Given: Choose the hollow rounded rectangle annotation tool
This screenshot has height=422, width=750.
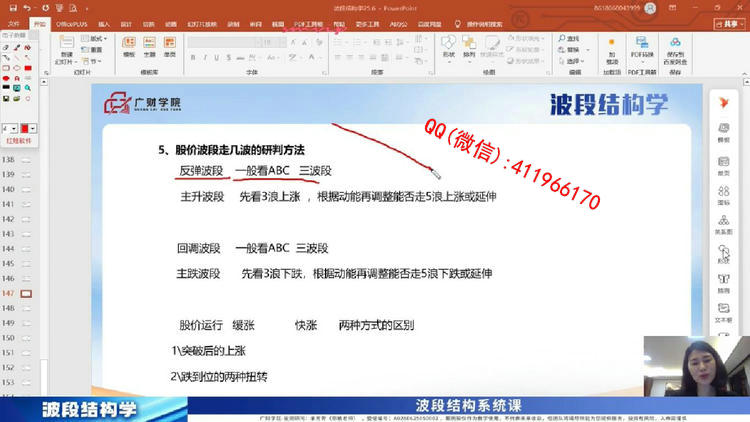Looking at the screenshot, I should tap(6, 68).
